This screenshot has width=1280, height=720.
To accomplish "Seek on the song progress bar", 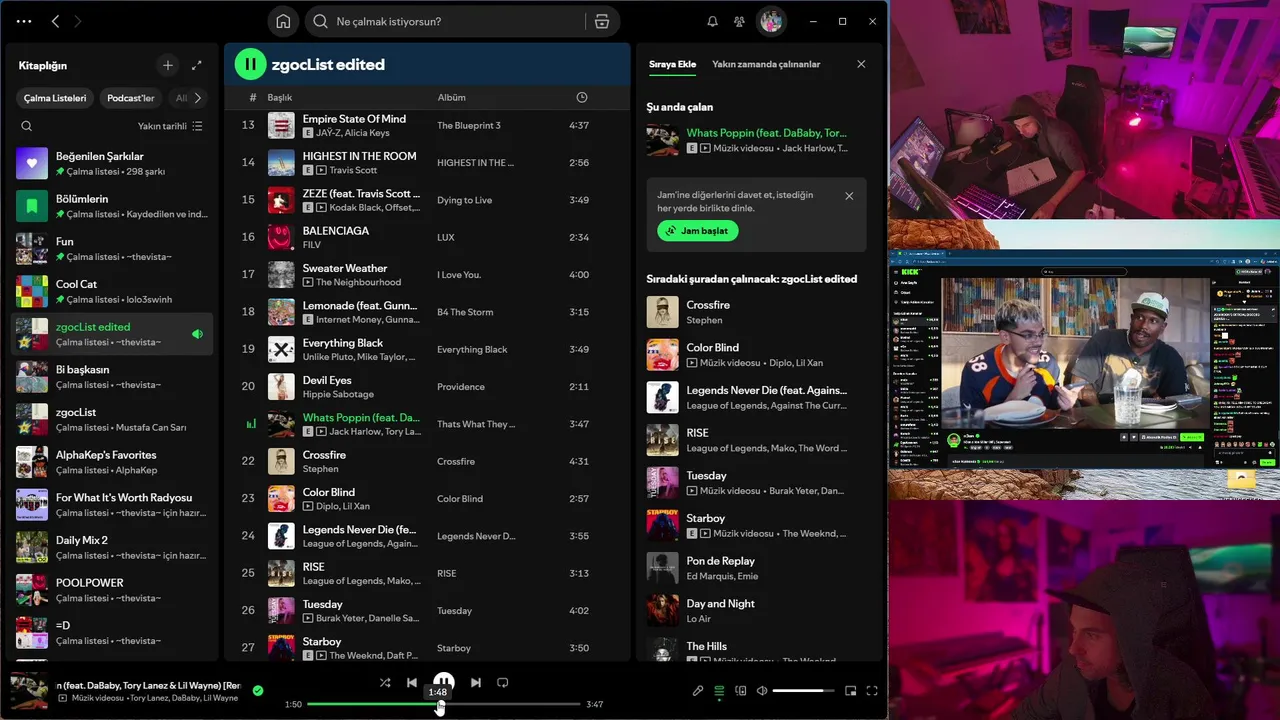I will [444, 704].
